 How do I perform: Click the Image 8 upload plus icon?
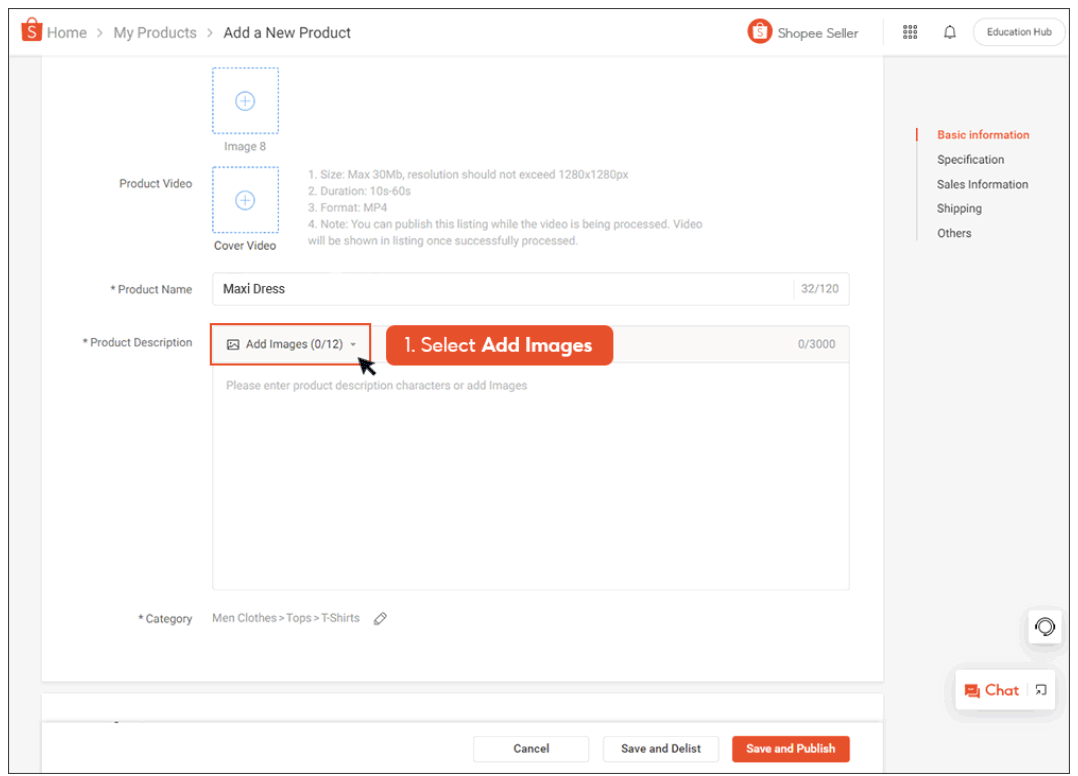245,99
